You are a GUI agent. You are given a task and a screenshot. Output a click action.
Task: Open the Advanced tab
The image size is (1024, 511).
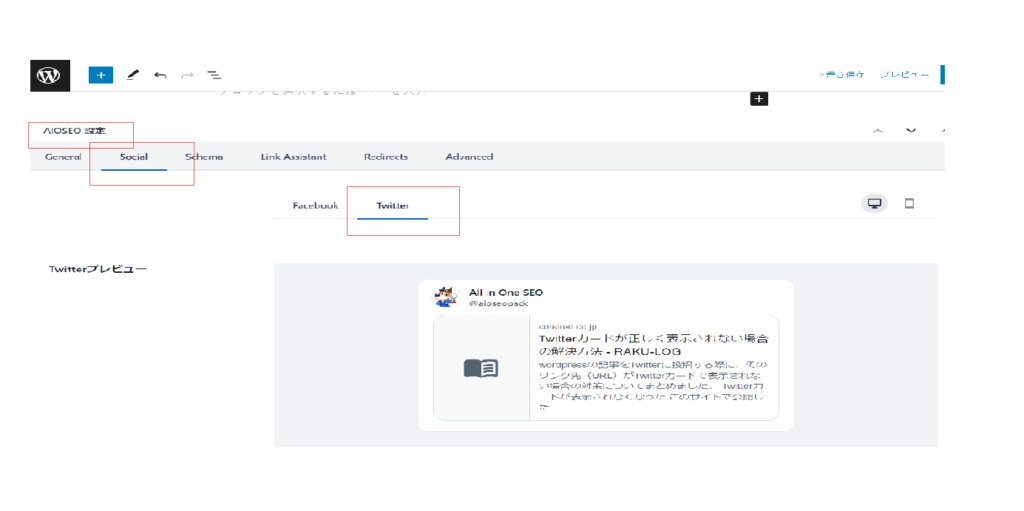469,157
